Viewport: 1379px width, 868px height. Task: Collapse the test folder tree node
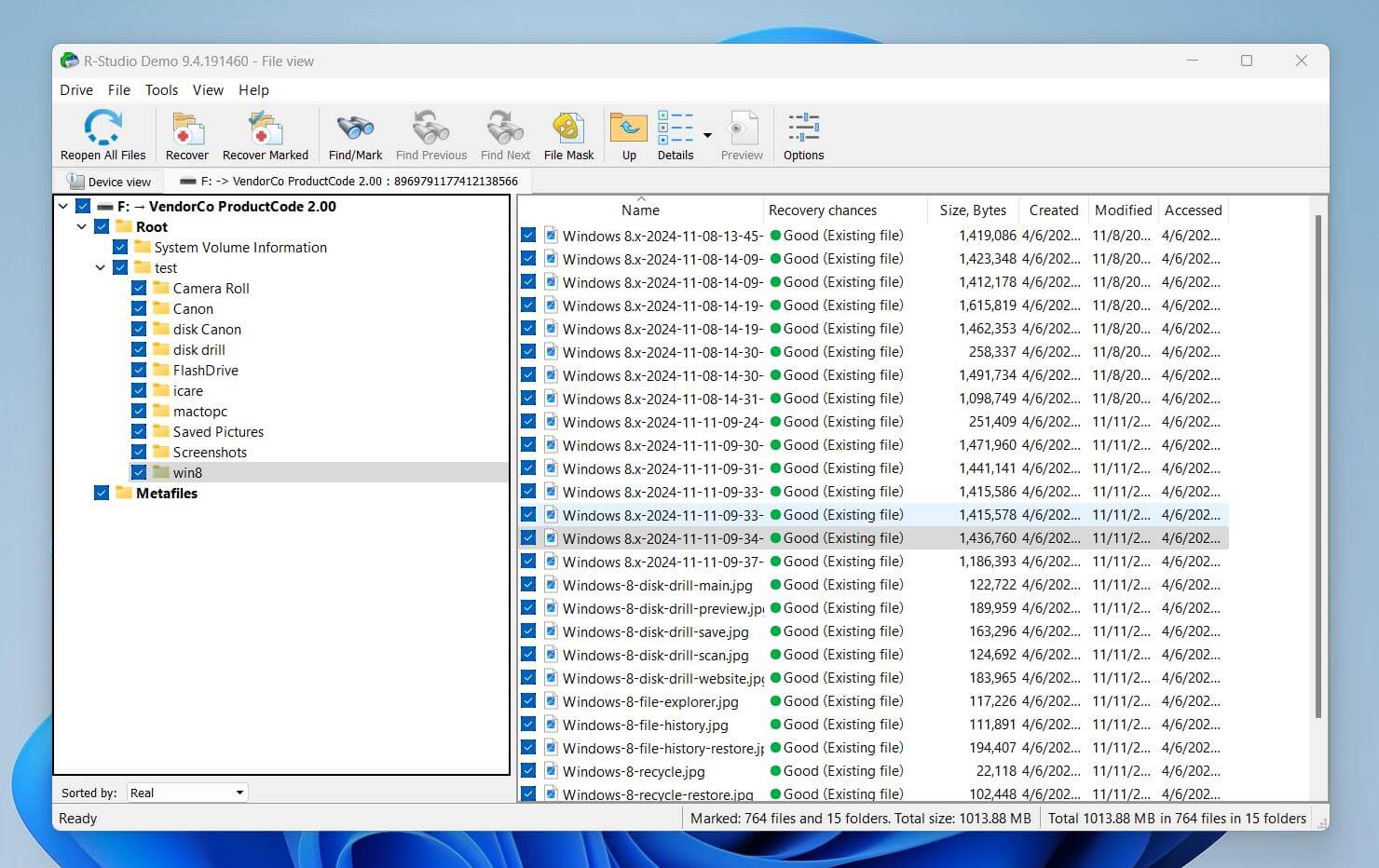(101, 268)
